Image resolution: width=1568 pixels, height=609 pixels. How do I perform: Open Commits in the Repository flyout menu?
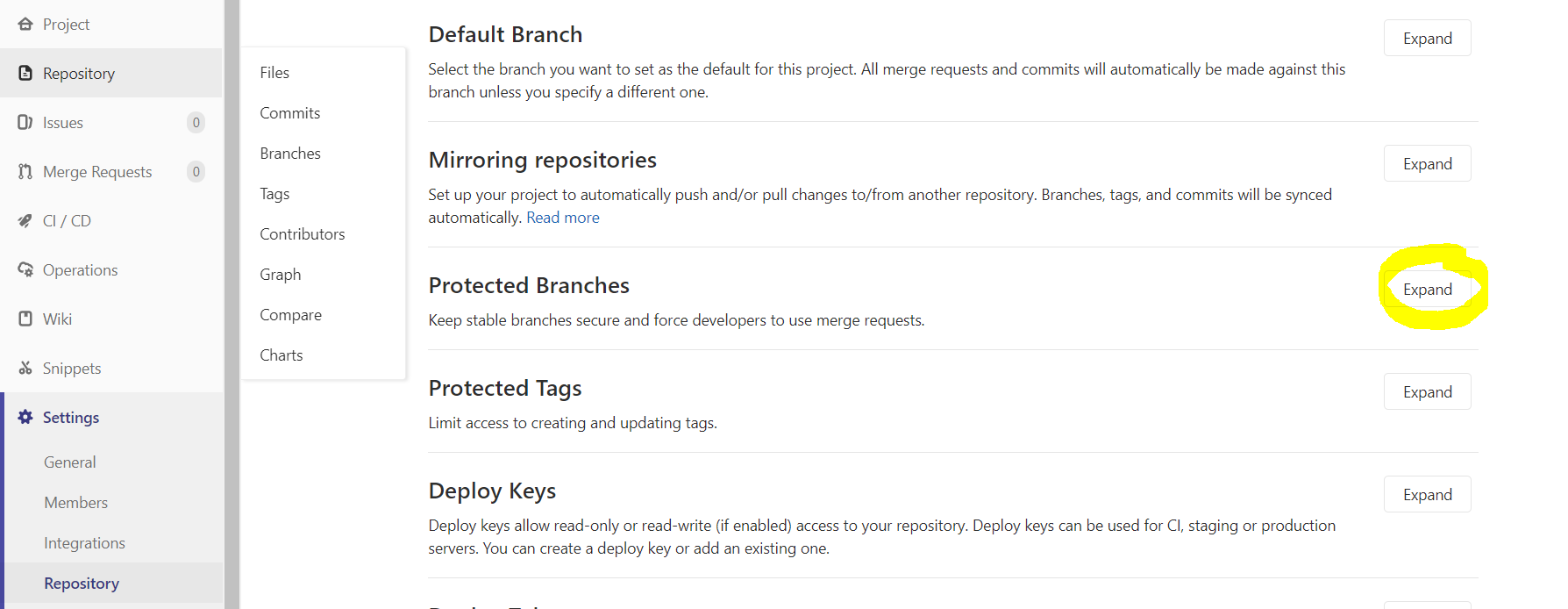click(290, 113)
